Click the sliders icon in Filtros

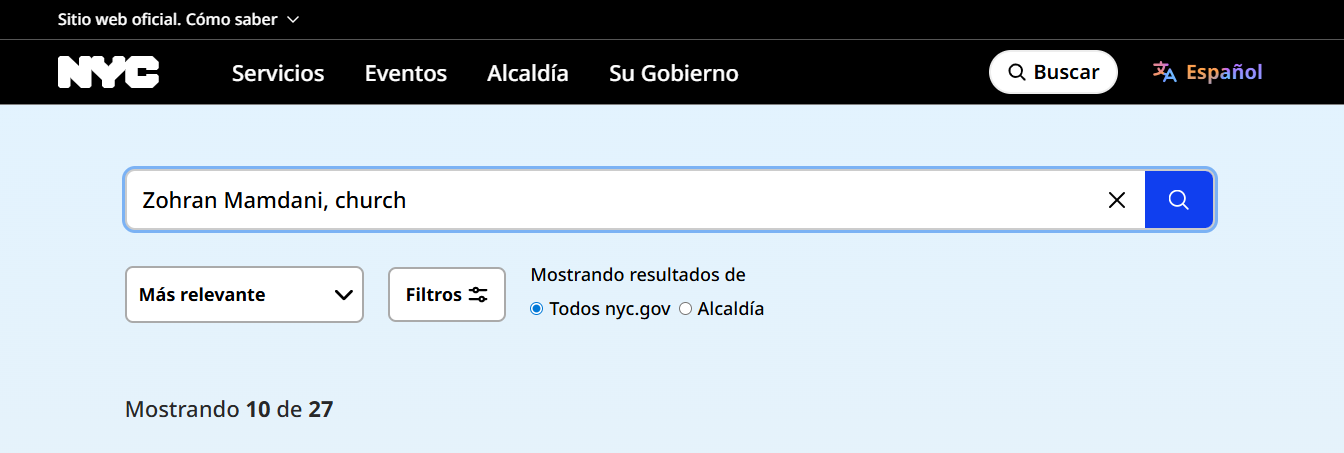(478, 295)
